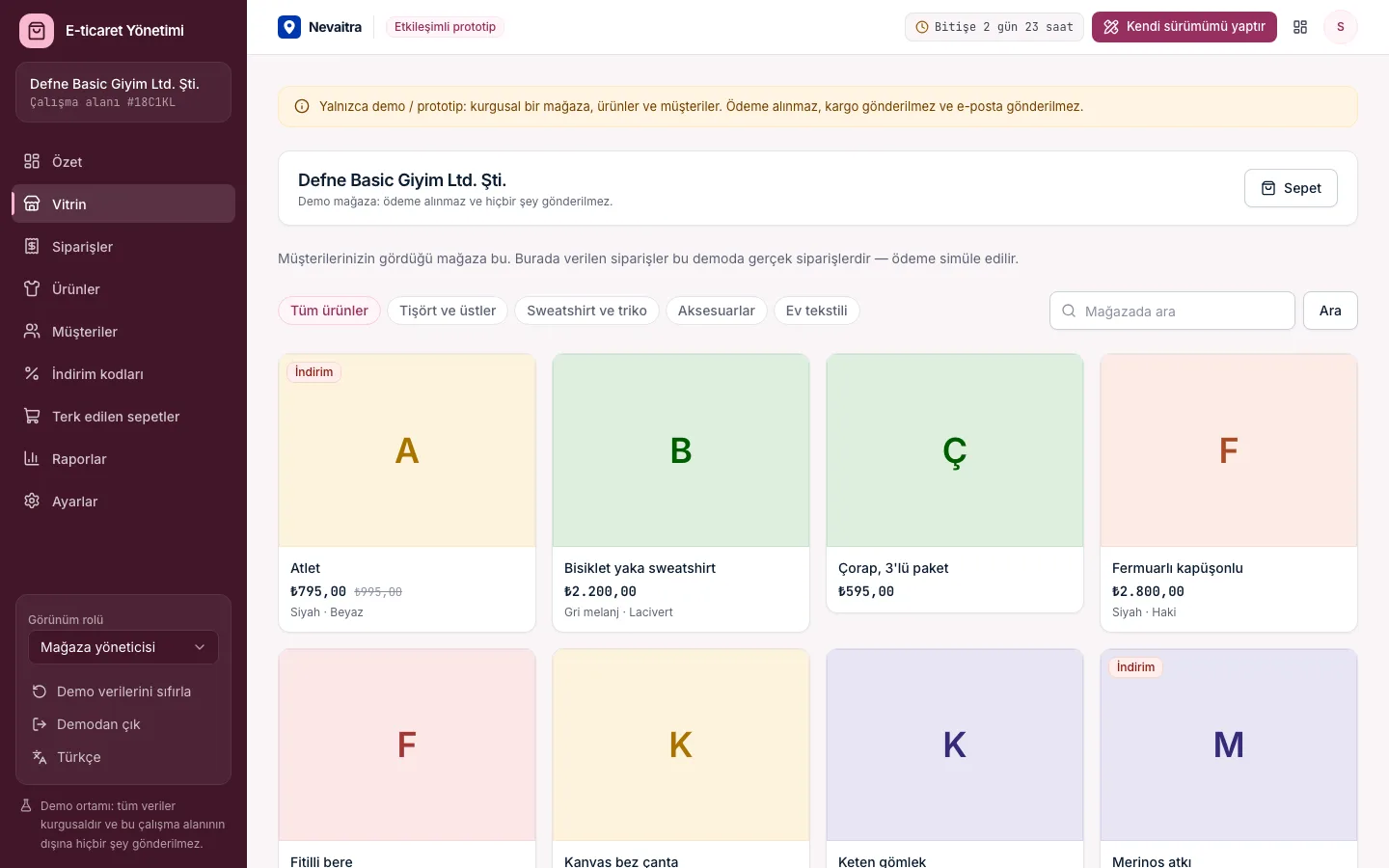The image size is (1389, 868).
Task: Filter by Ev tekstili category
Action: (x=817, y=311)
